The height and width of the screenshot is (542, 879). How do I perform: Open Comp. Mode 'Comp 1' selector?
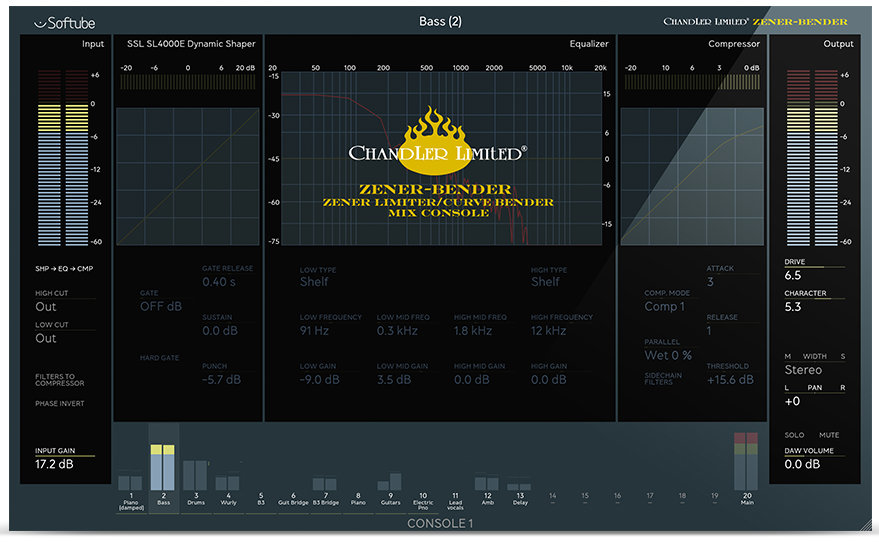click(664, 307)
